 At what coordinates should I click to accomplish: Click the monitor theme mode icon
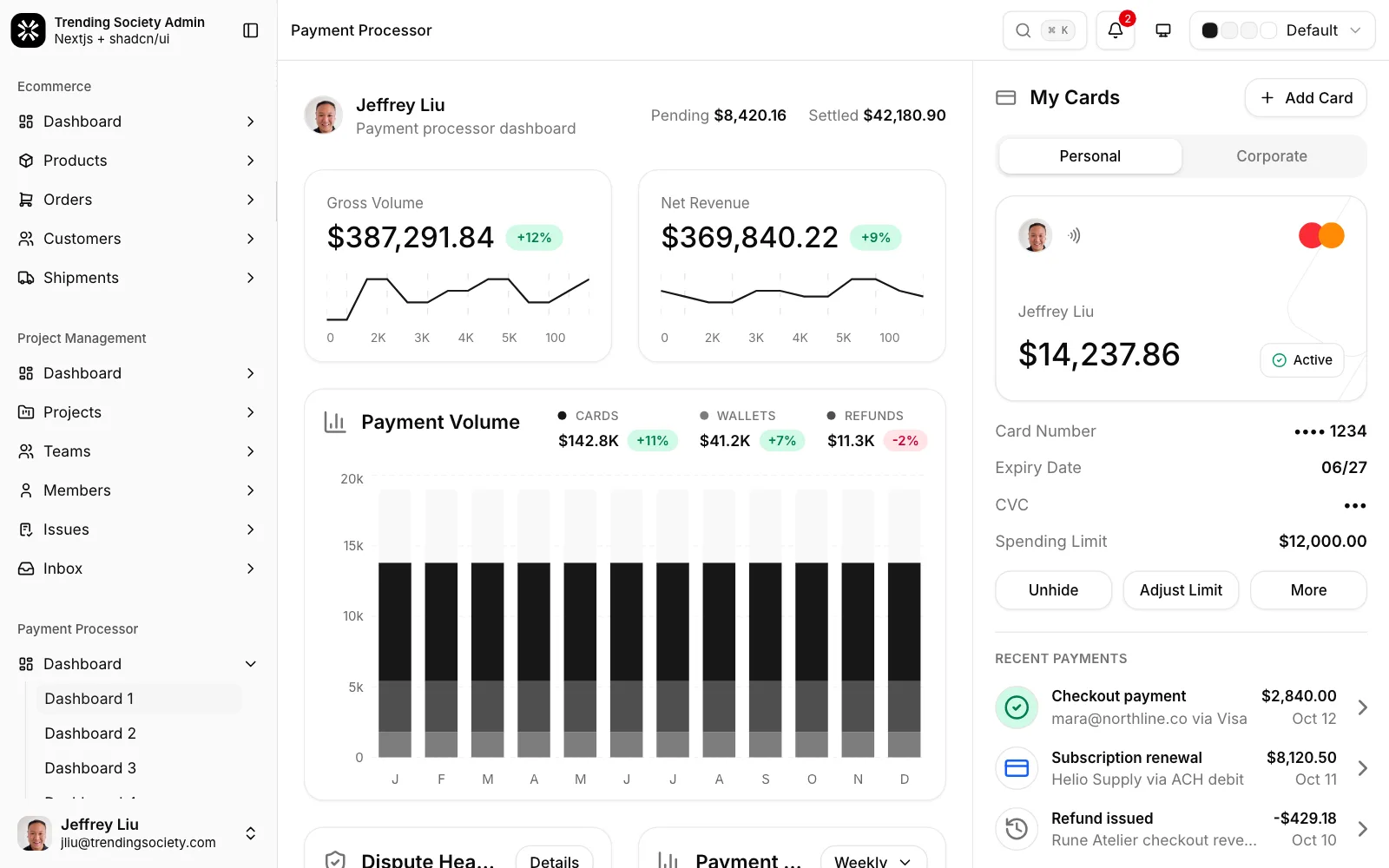[x=1163, y=30]
